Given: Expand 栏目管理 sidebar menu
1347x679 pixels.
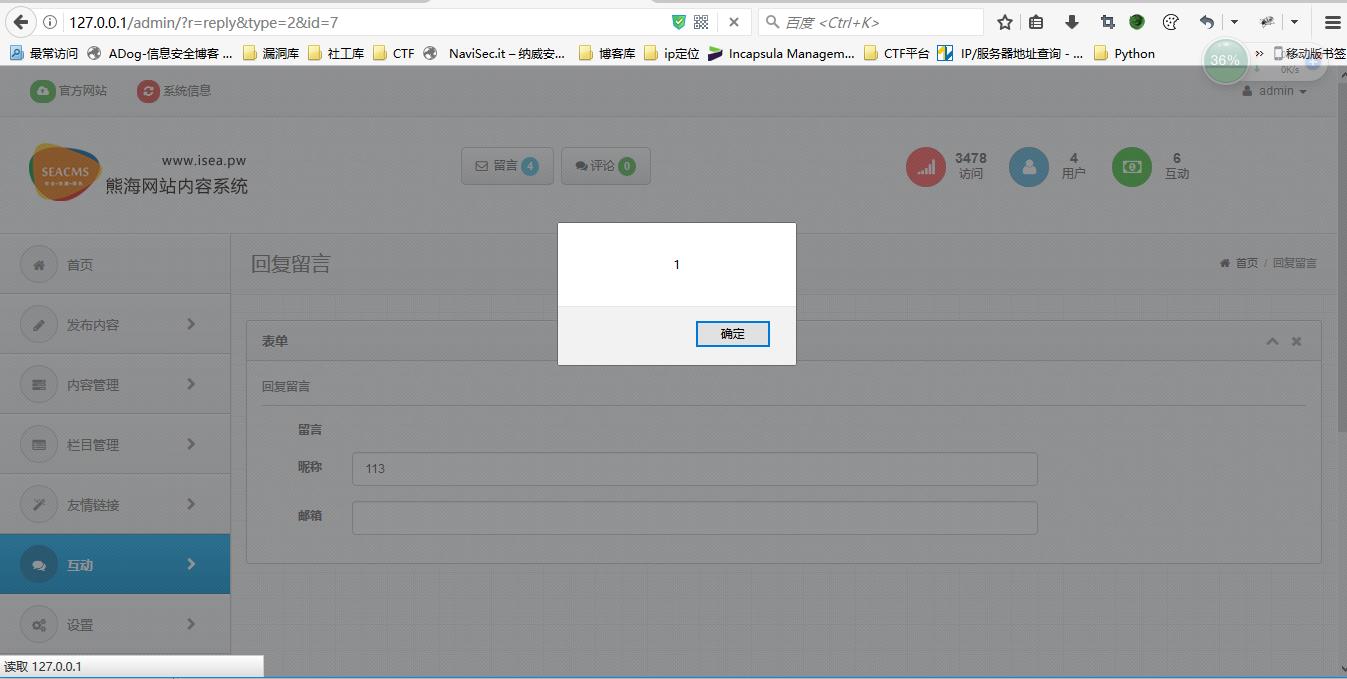Looking at the screenshot, I should click(x=115, y=444).
